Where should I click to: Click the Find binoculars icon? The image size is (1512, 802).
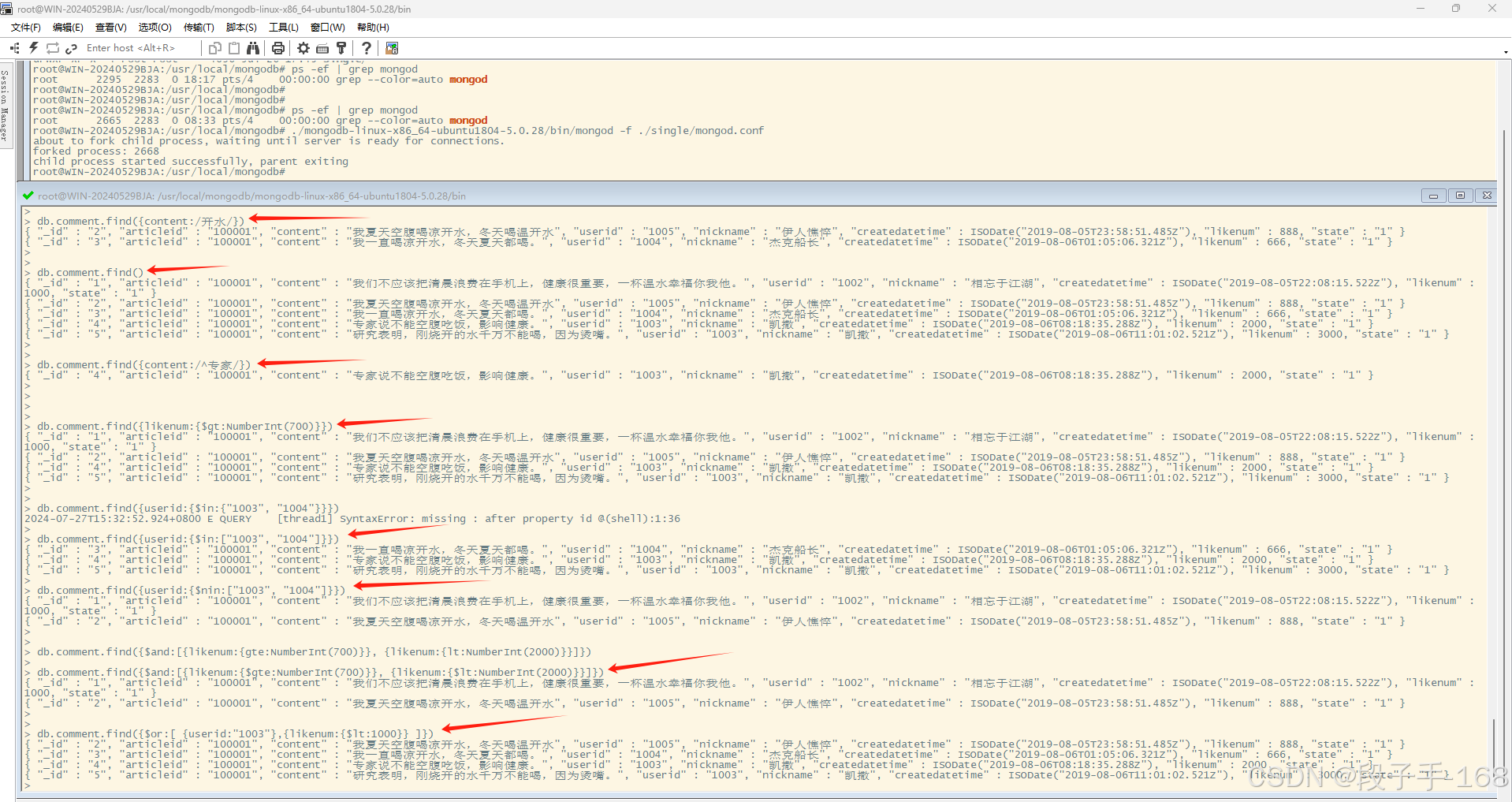point(253,48)
